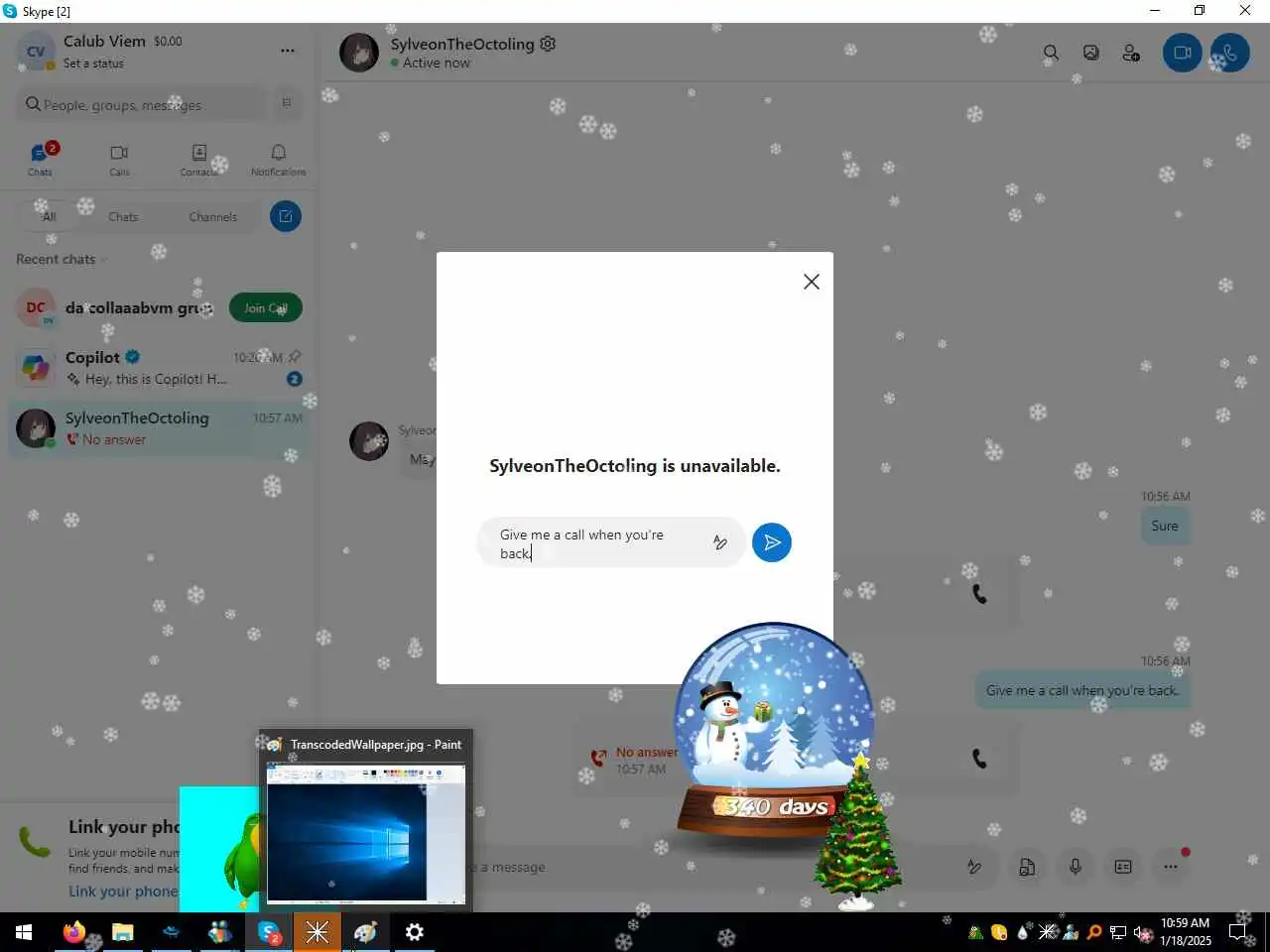The image size is (1270, 952).
Task: Expand the Recent chats dropdown
Action: click(x=62, y=259)
